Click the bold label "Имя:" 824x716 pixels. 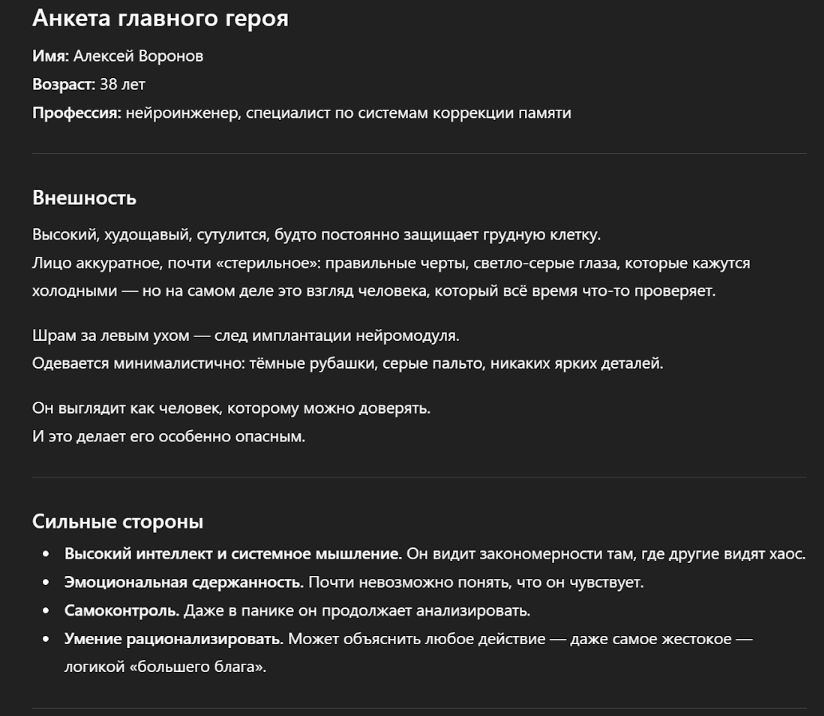tap(50, 56)
